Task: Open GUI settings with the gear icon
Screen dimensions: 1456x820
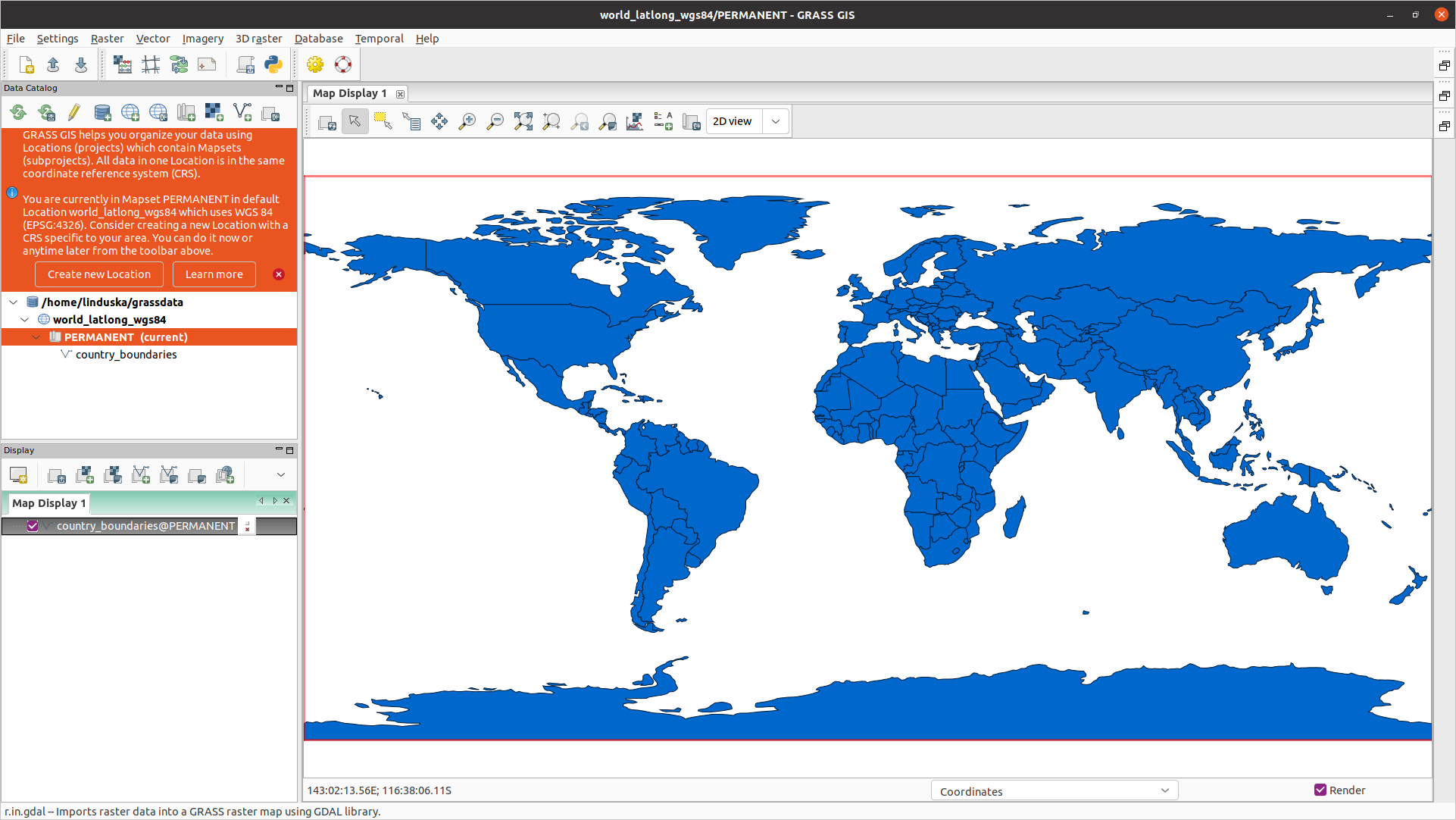Action: click(x=314, y=64)
